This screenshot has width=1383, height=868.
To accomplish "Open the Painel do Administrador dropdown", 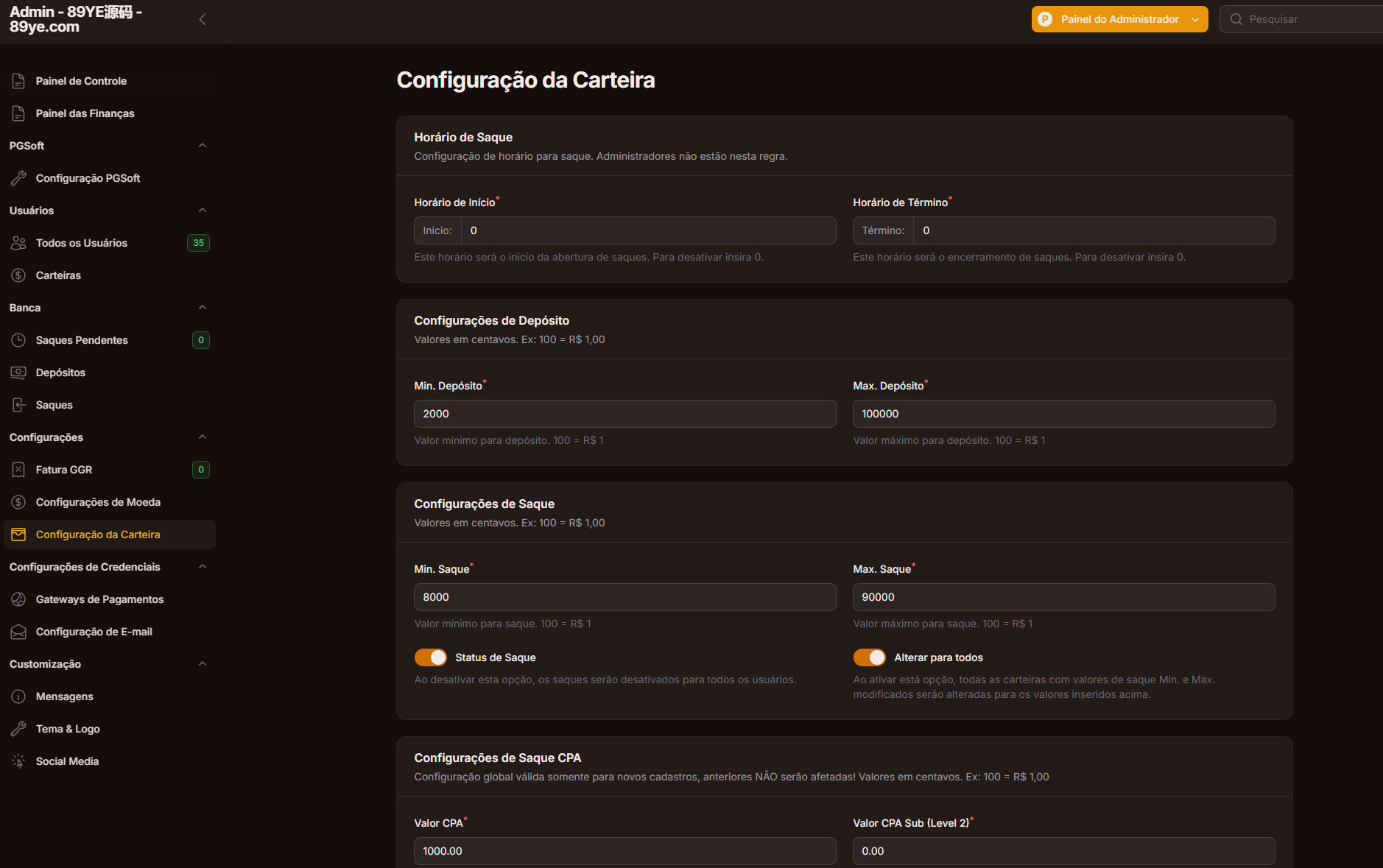I will click(x=1119, y=19).
